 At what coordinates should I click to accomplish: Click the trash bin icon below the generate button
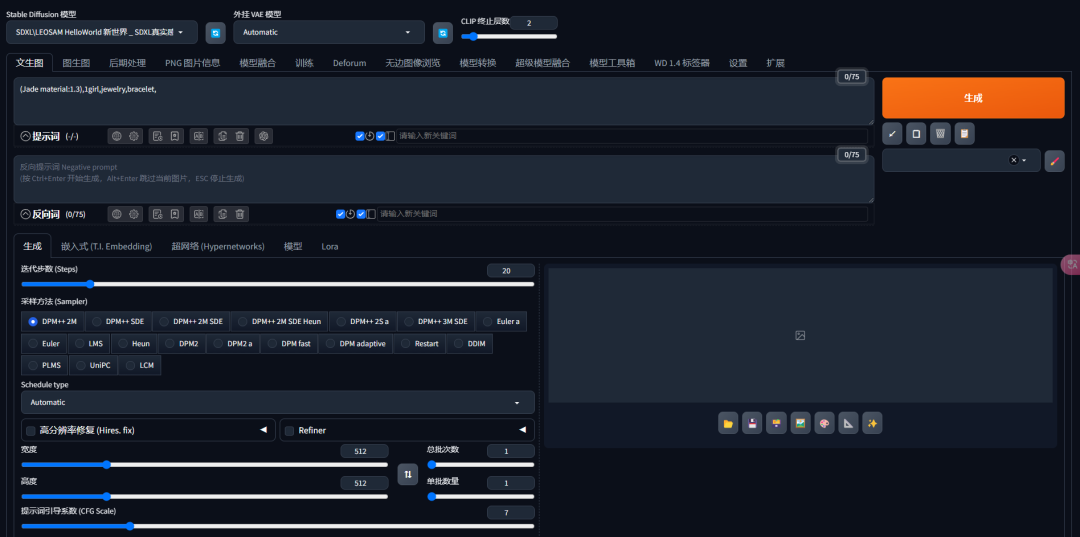[x=940, y=134]
